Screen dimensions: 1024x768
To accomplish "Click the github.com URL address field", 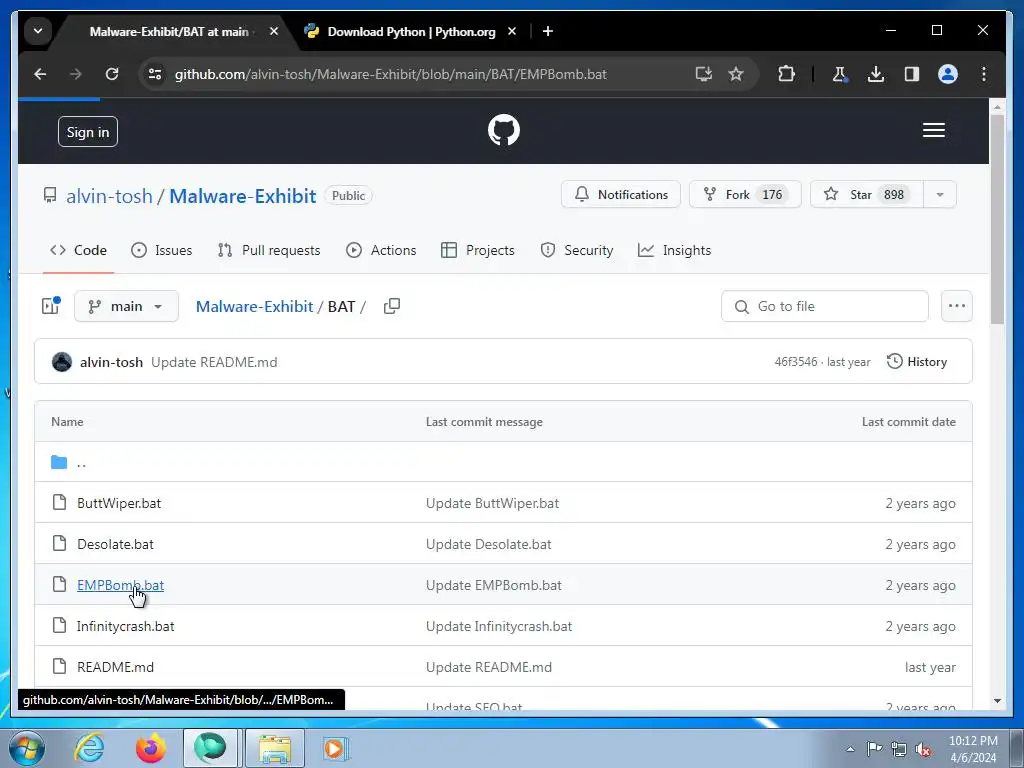I will pos(391,74).
